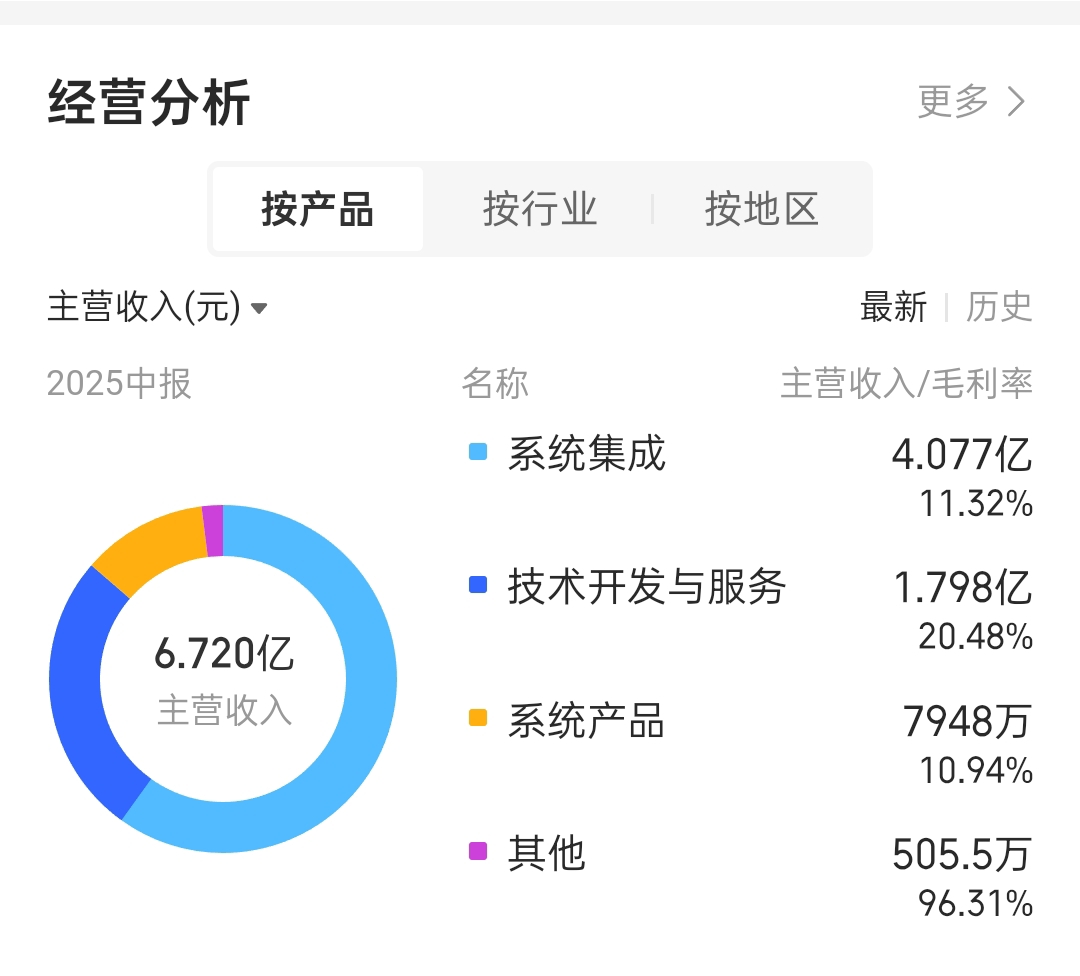This screenshot has width=1080, height=976.
Task: Select the 系统产品 row label
Action: pos(586,720)
